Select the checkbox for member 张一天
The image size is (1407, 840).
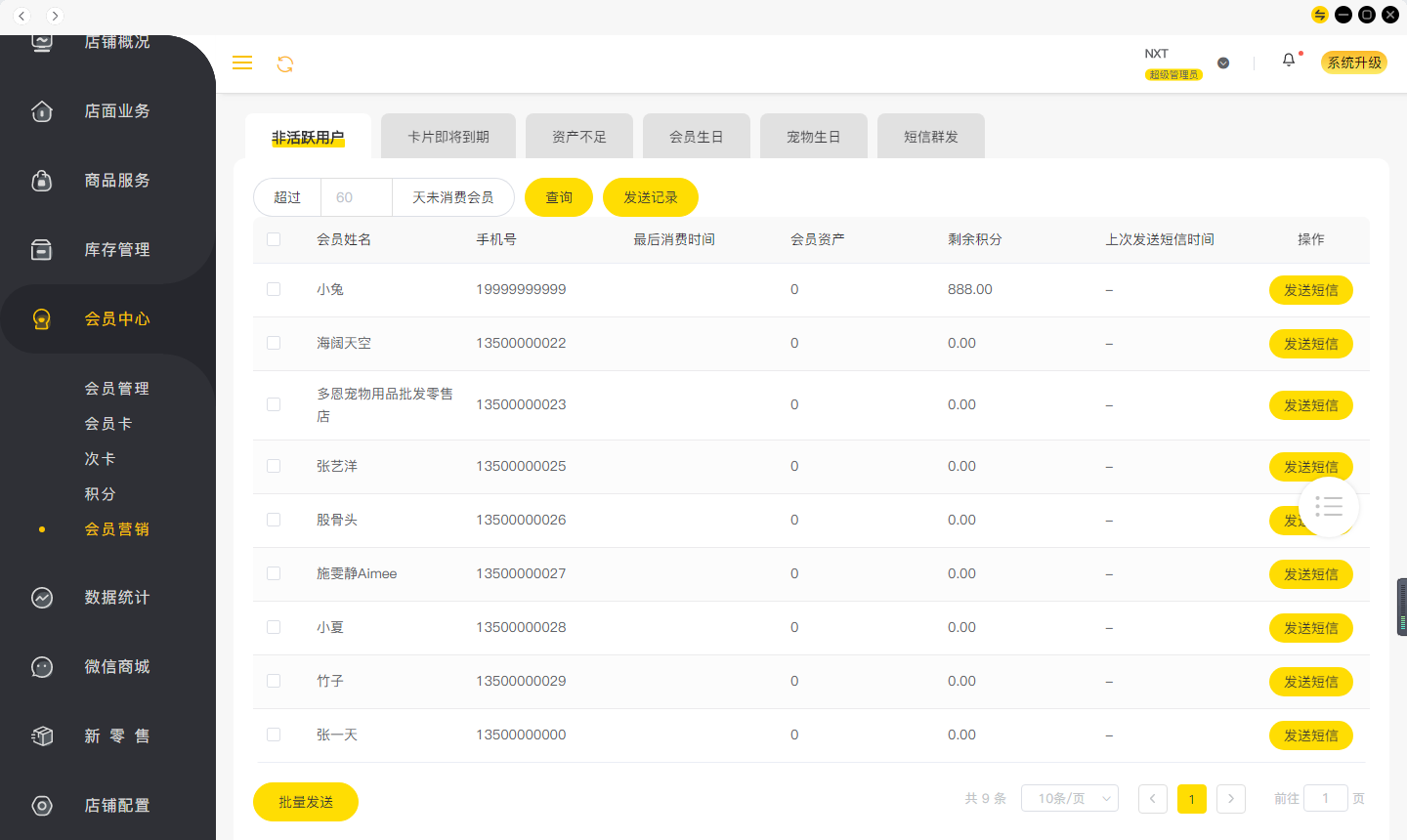click(274, 735)
